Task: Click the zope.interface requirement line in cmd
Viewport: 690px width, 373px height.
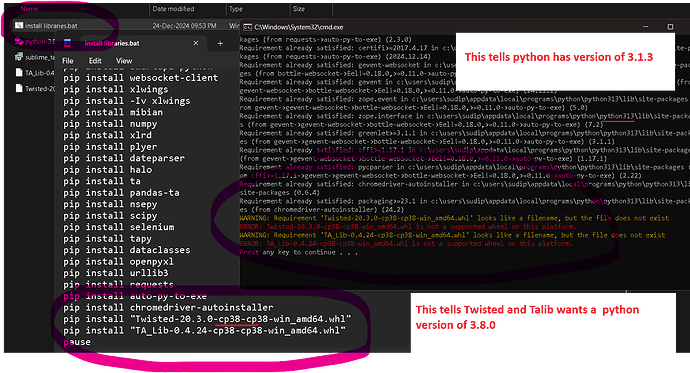Action: pos(465,116)
